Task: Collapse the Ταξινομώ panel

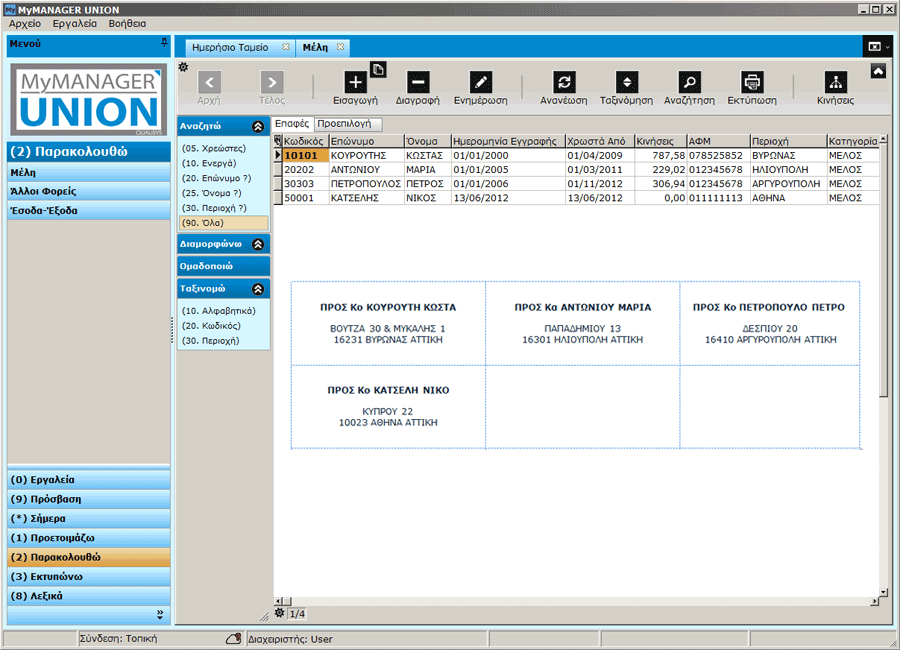Action: coord(258,289)
